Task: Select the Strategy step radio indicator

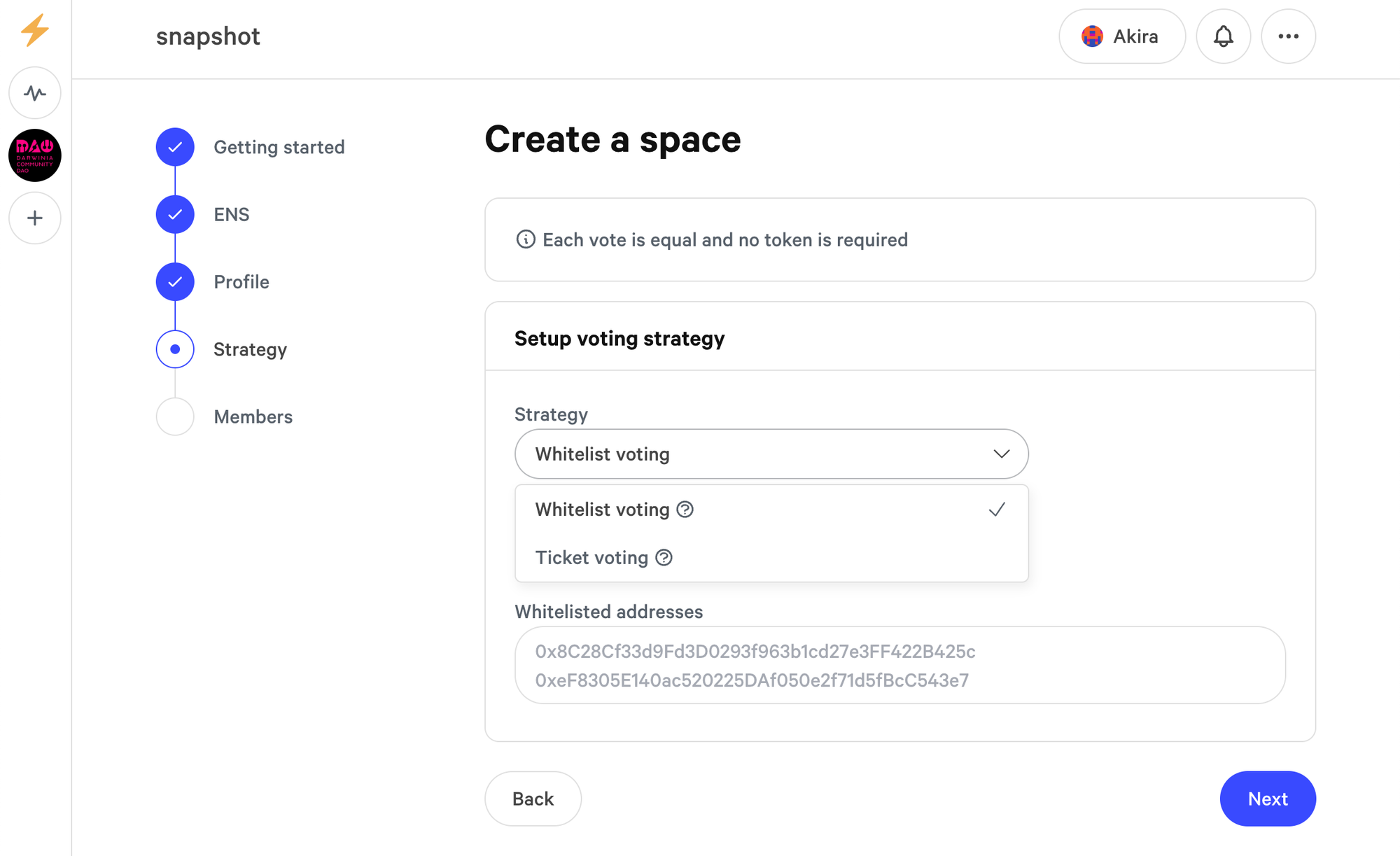Action: coord(174,349)
